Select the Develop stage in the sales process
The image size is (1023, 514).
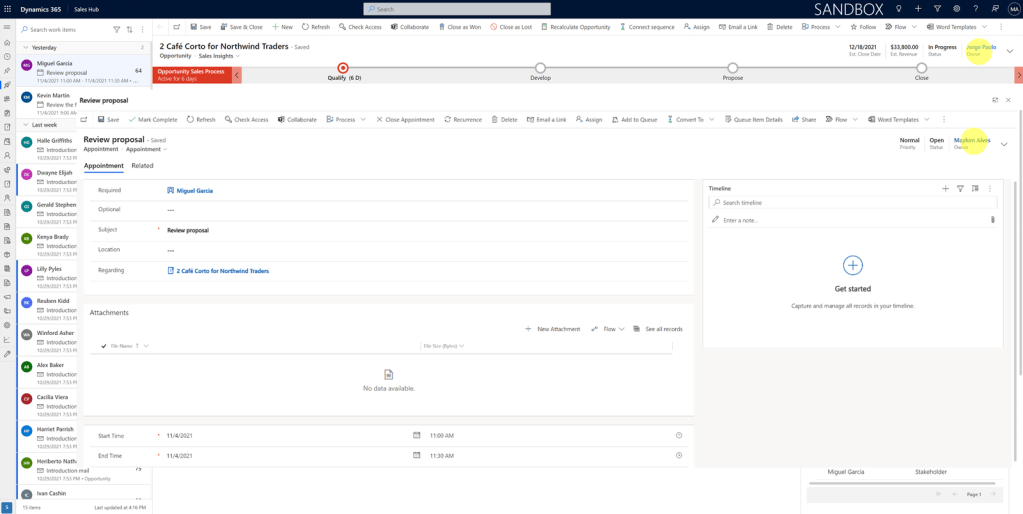[x=540, y=68]
